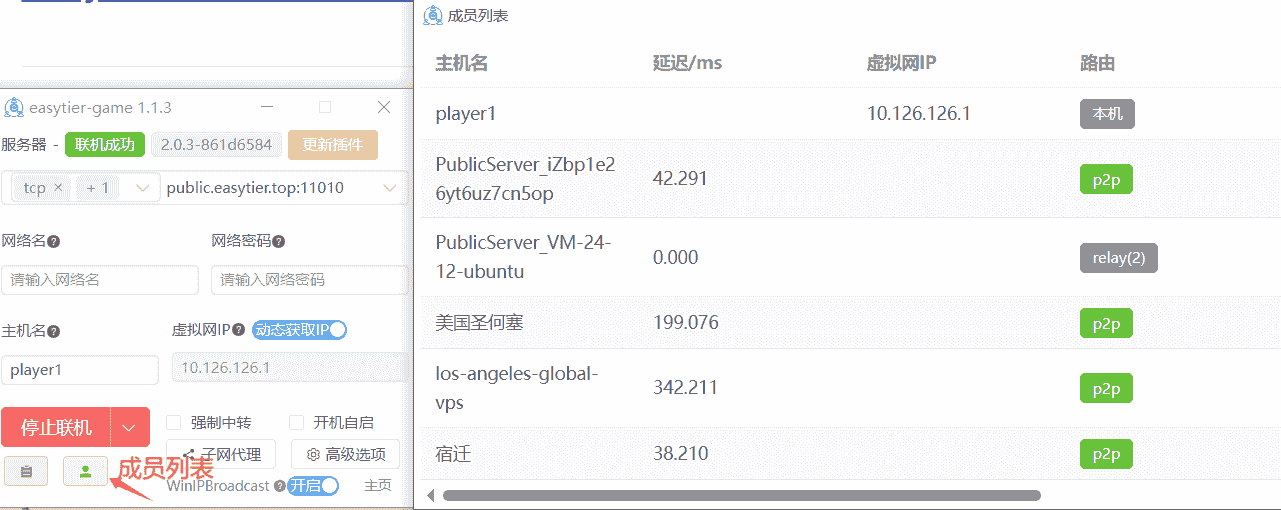Open the public.easytier.top server dropdown
This screenshot has width=1281, height=510.
pos(389,188)
